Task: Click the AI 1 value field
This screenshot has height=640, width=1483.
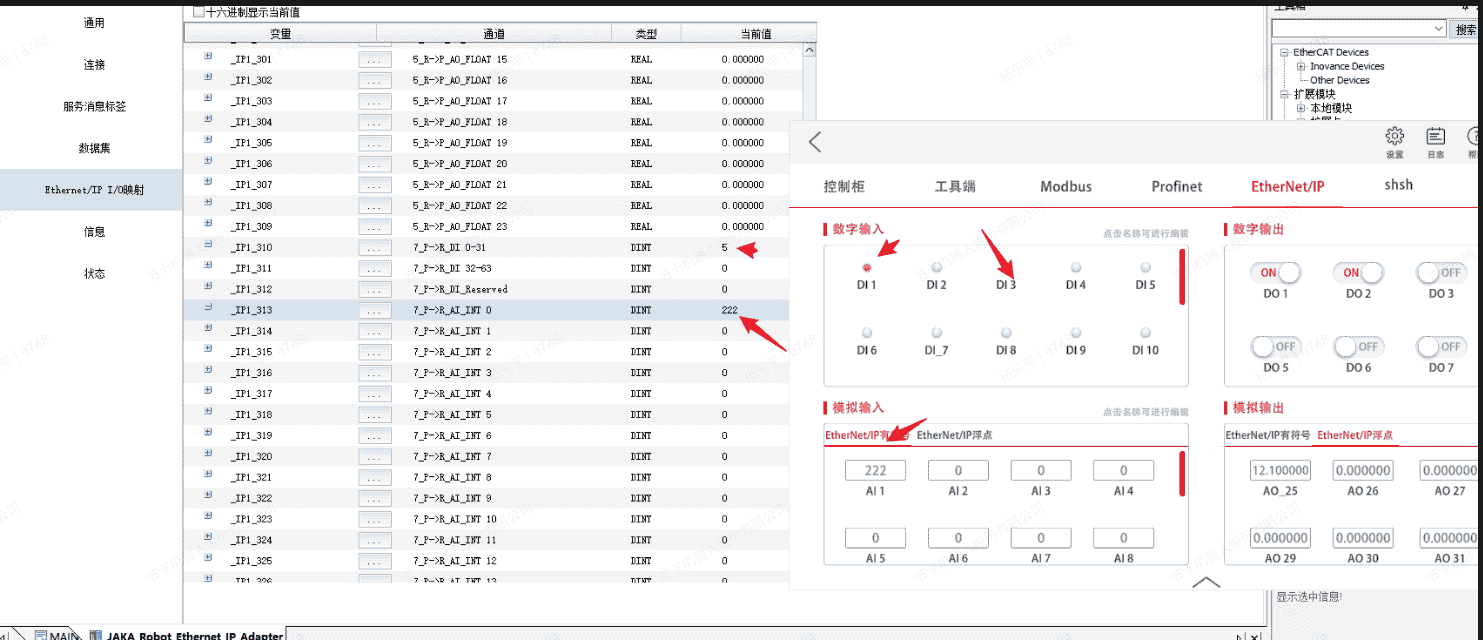Action: coord(875,470)
